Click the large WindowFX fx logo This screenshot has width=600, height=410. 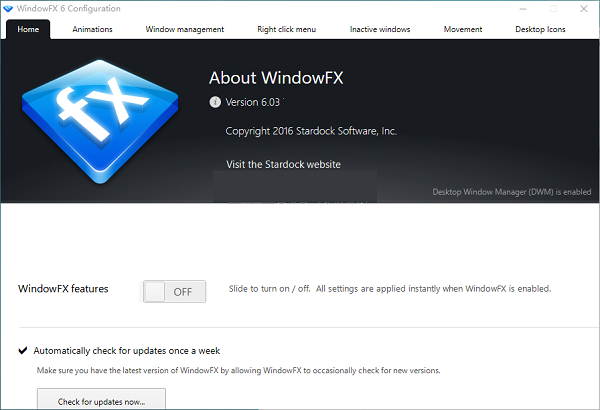[100, 122]
